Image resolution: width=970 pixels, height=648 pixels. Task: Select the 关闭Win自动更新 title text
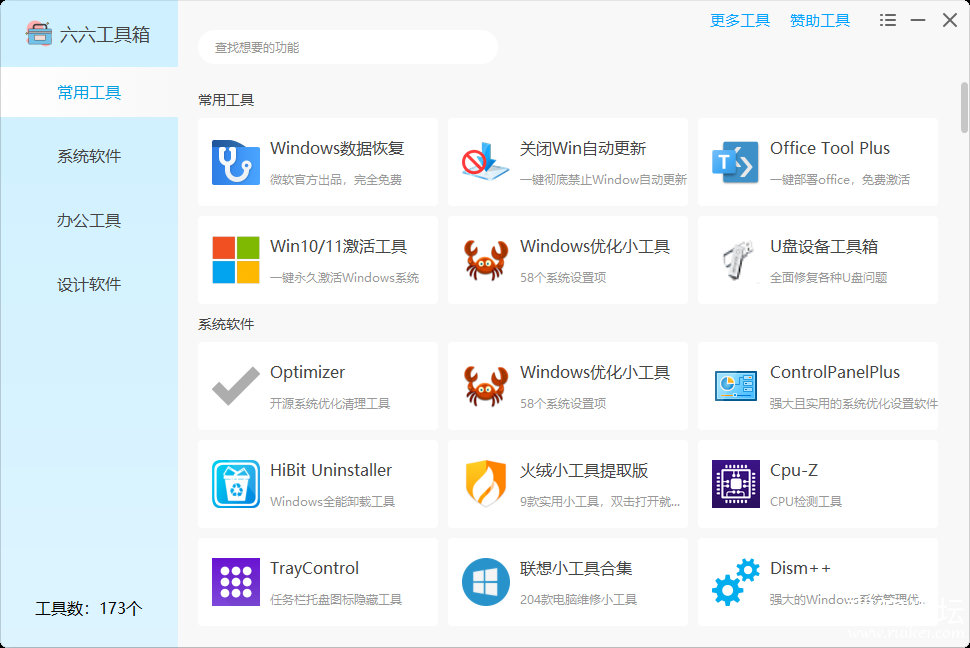coord(583,149)
